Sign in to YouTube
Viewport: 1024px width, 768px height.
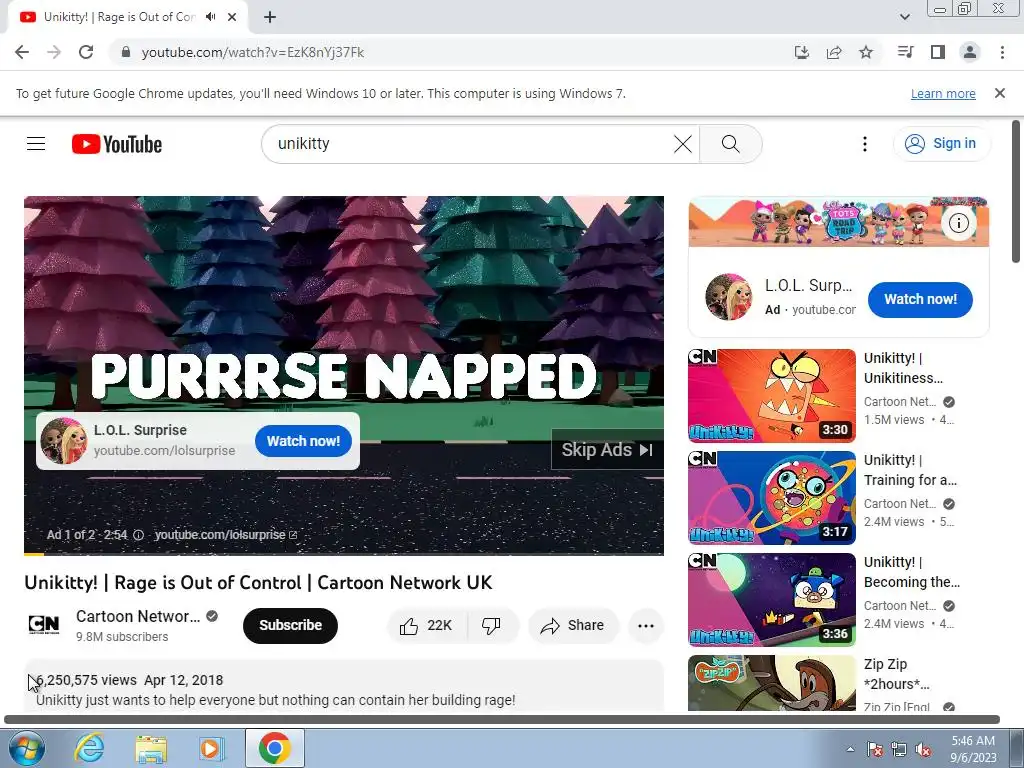click(x=941, y=144)
